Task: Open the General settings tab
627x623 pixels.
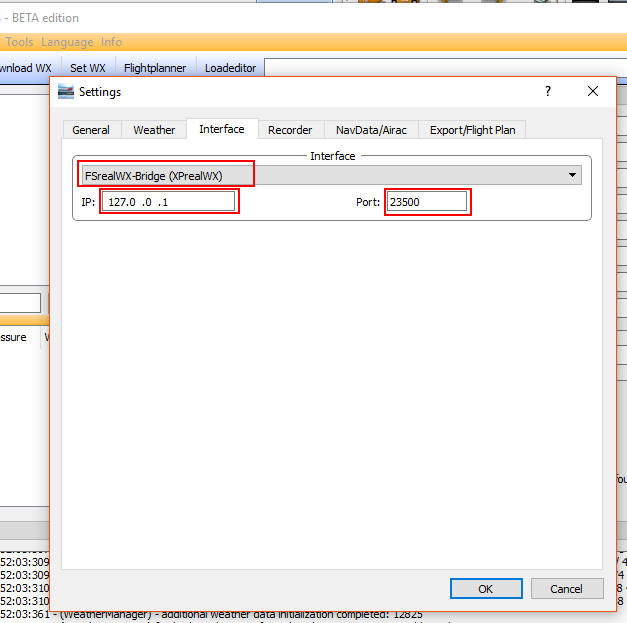Action: point(92,130)
